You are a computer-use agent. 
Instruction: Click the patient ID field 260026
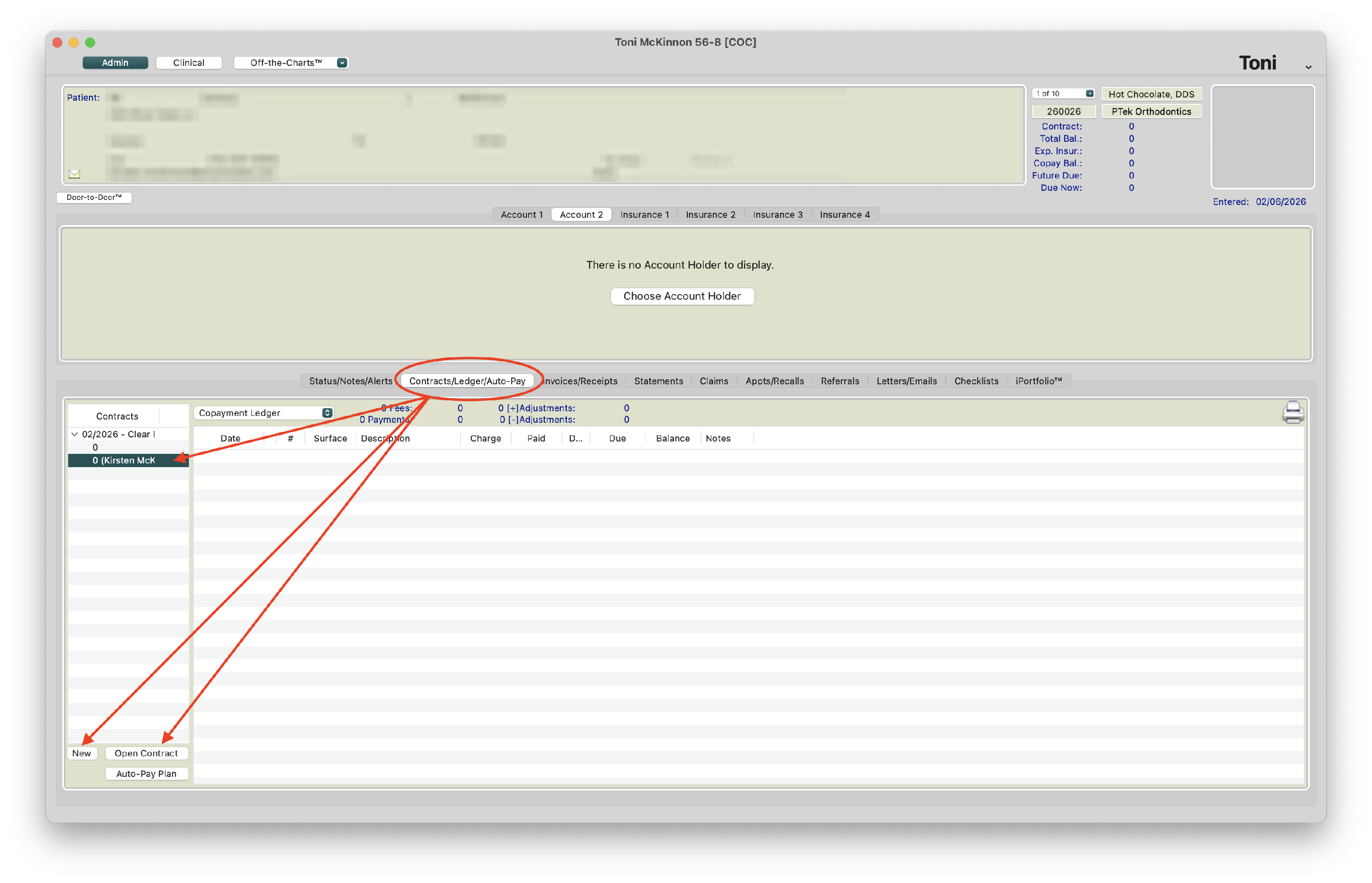pos(1063,111)
